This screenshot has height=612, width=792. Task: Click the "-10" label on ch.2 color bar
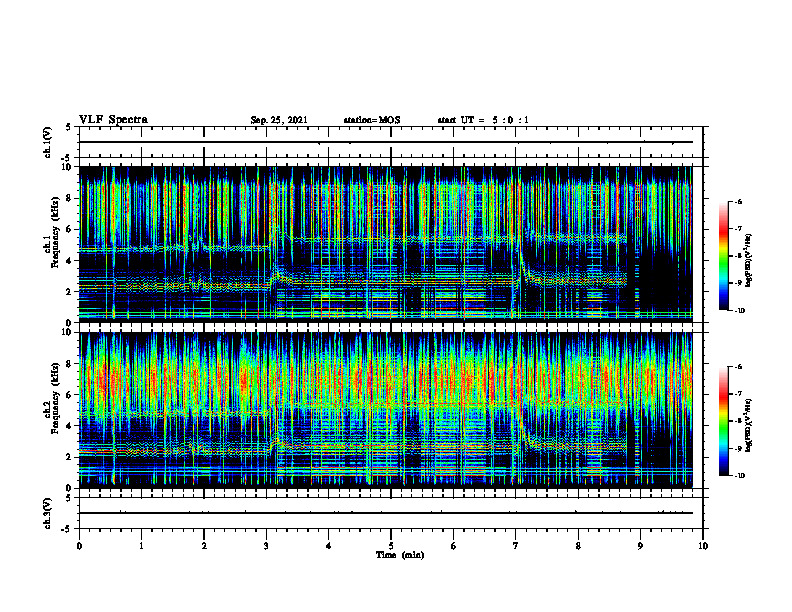point(738,476)
